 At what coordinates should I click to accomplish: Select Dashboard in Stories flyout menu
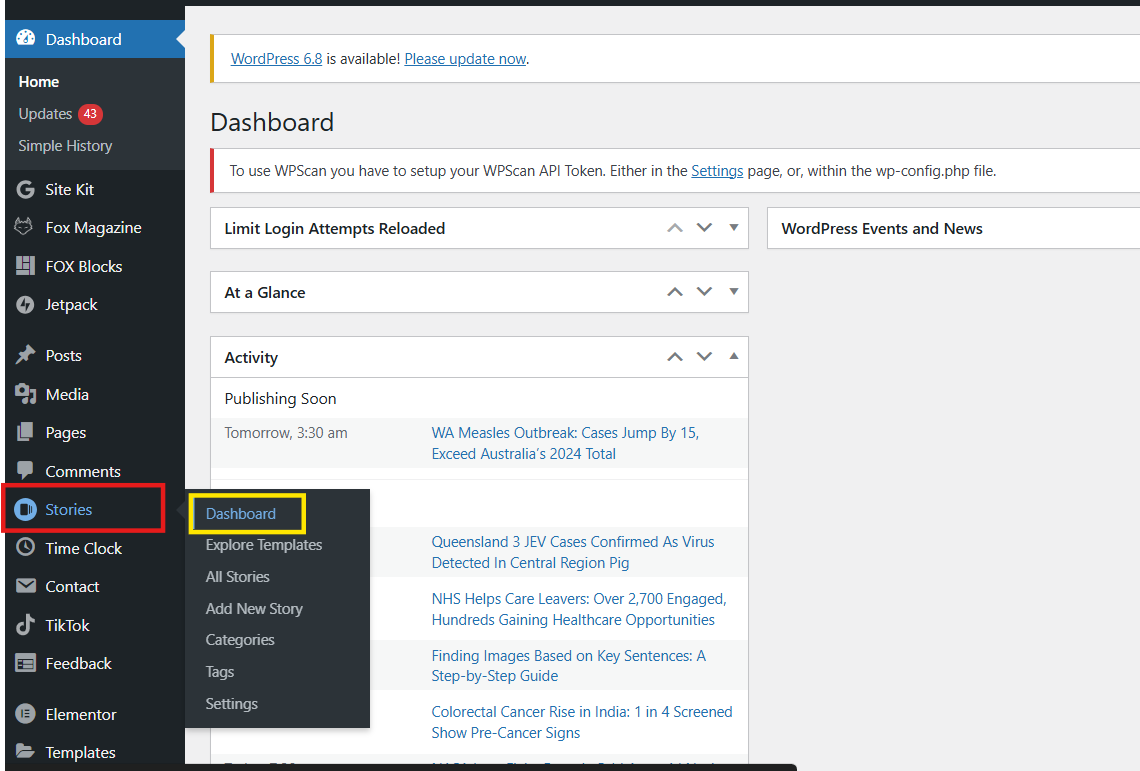pos(241,514)
